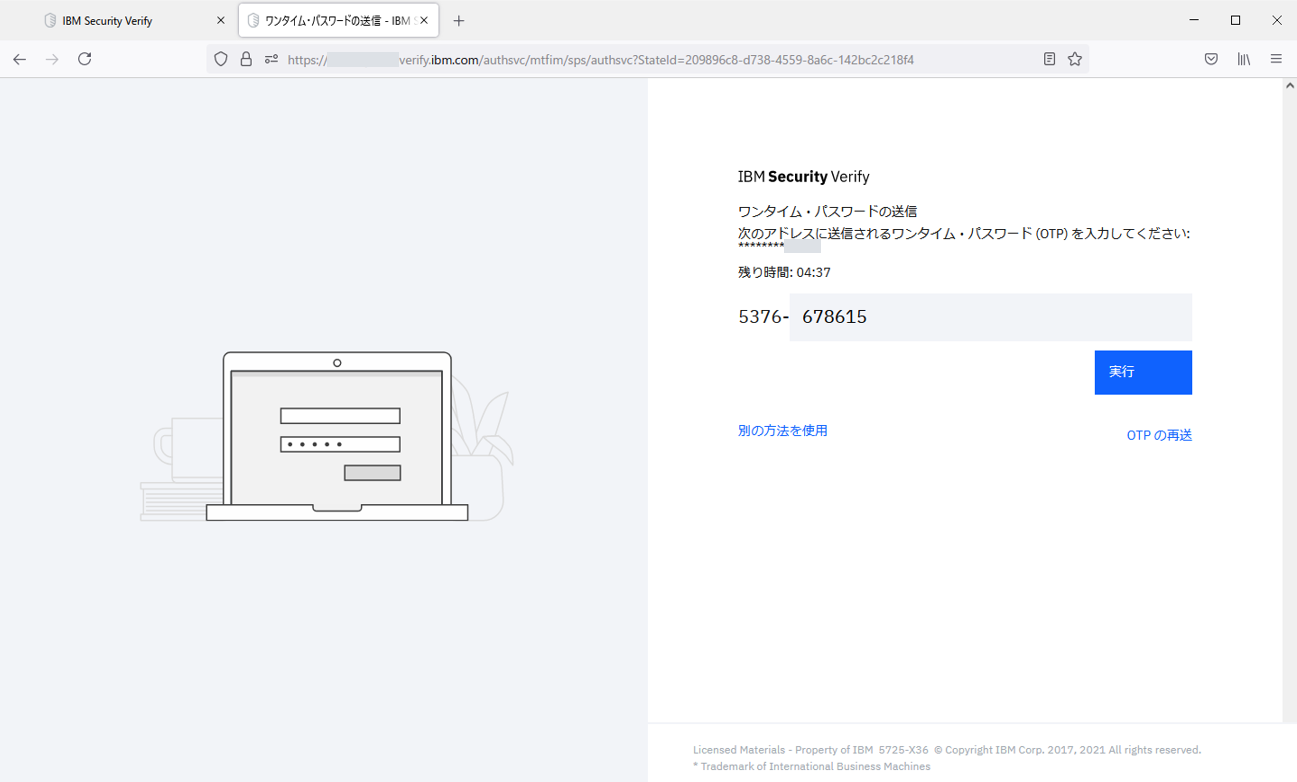This screenshot has height=782, width=1297.
Task: Open the Firefox application menu
Action: [1276, 59]
